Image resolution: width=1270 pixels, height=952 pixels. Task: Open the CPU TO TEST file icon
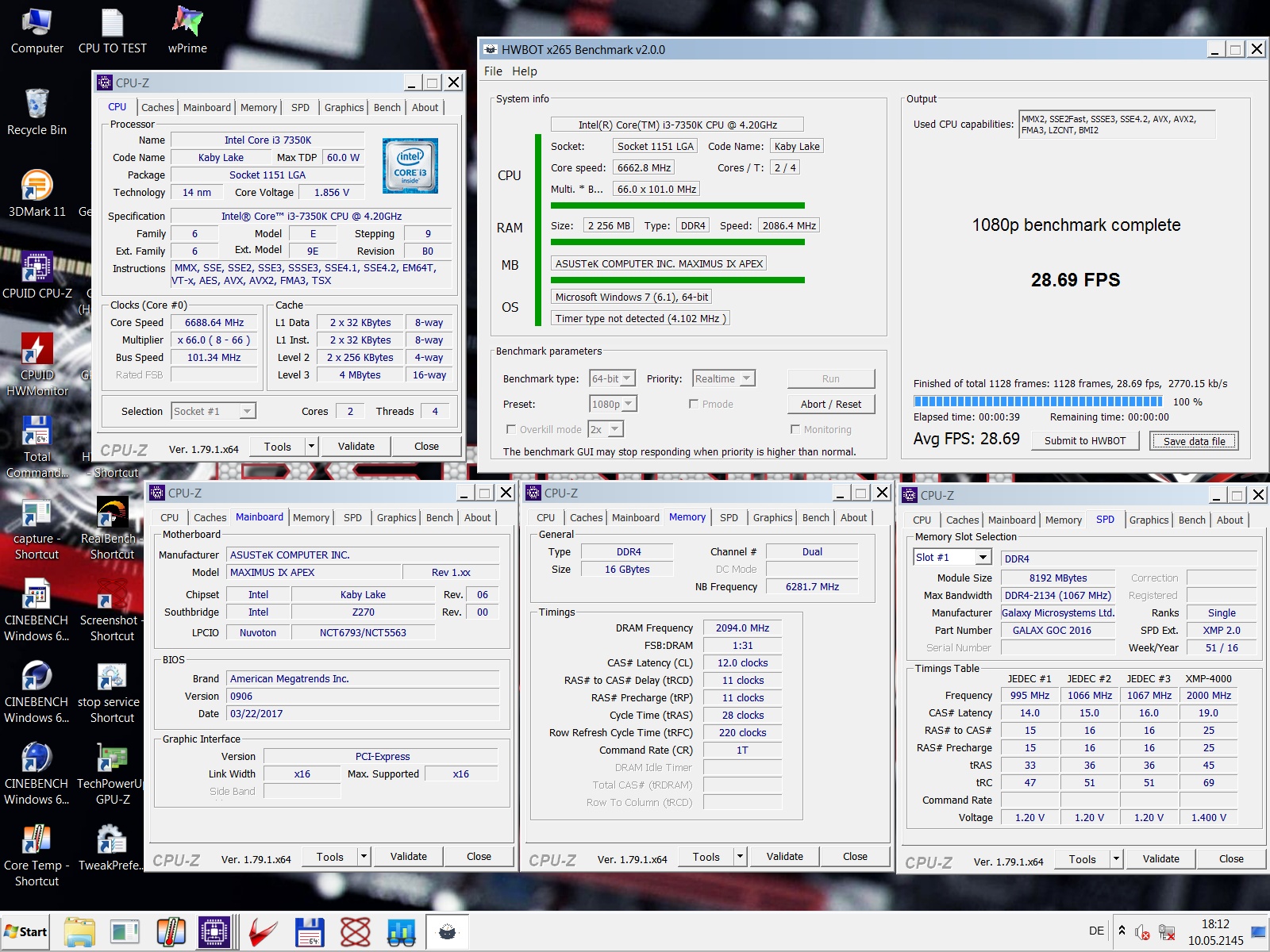pos(112,32)
